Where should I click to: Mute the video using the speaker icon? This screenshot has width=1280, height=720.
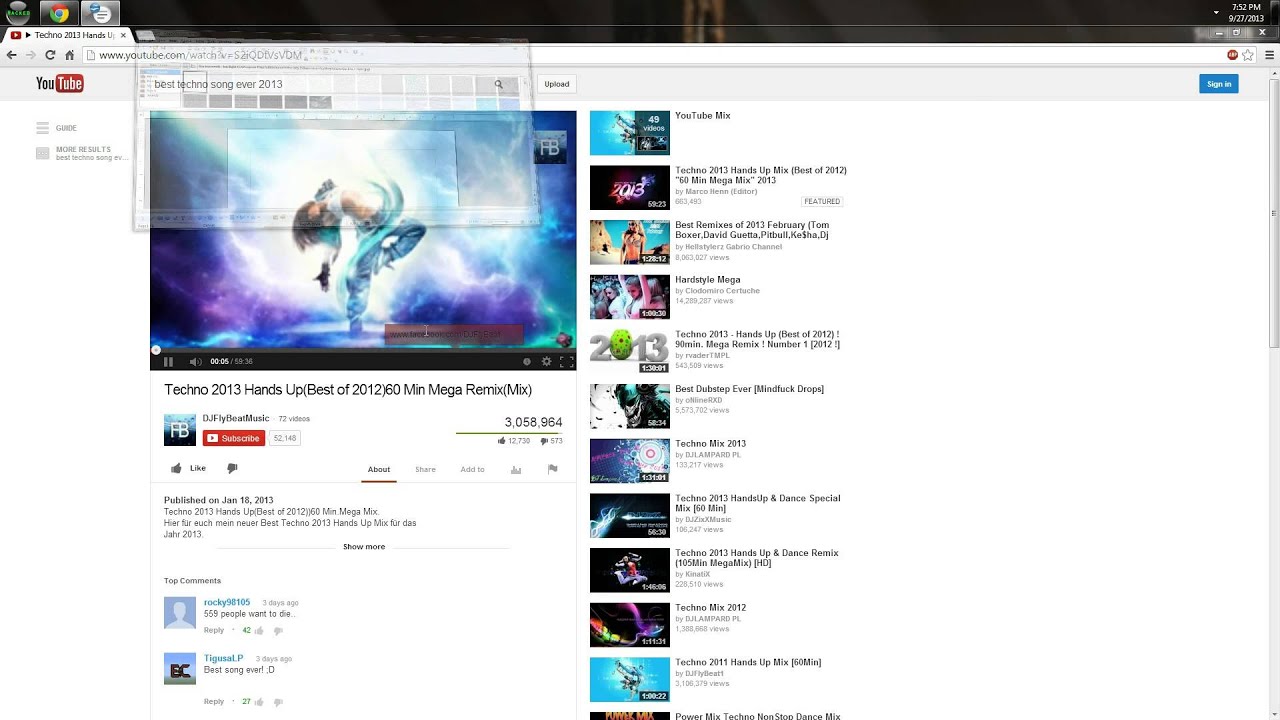point(195,362)
